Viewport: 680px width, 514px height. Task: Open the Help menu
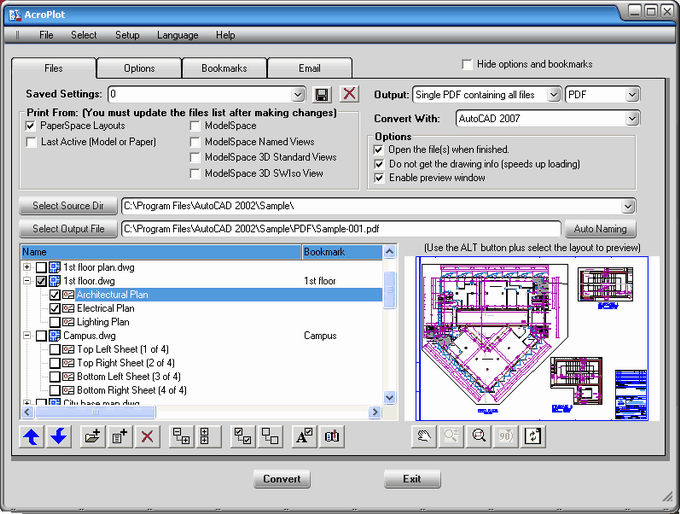tap(226, 35)
